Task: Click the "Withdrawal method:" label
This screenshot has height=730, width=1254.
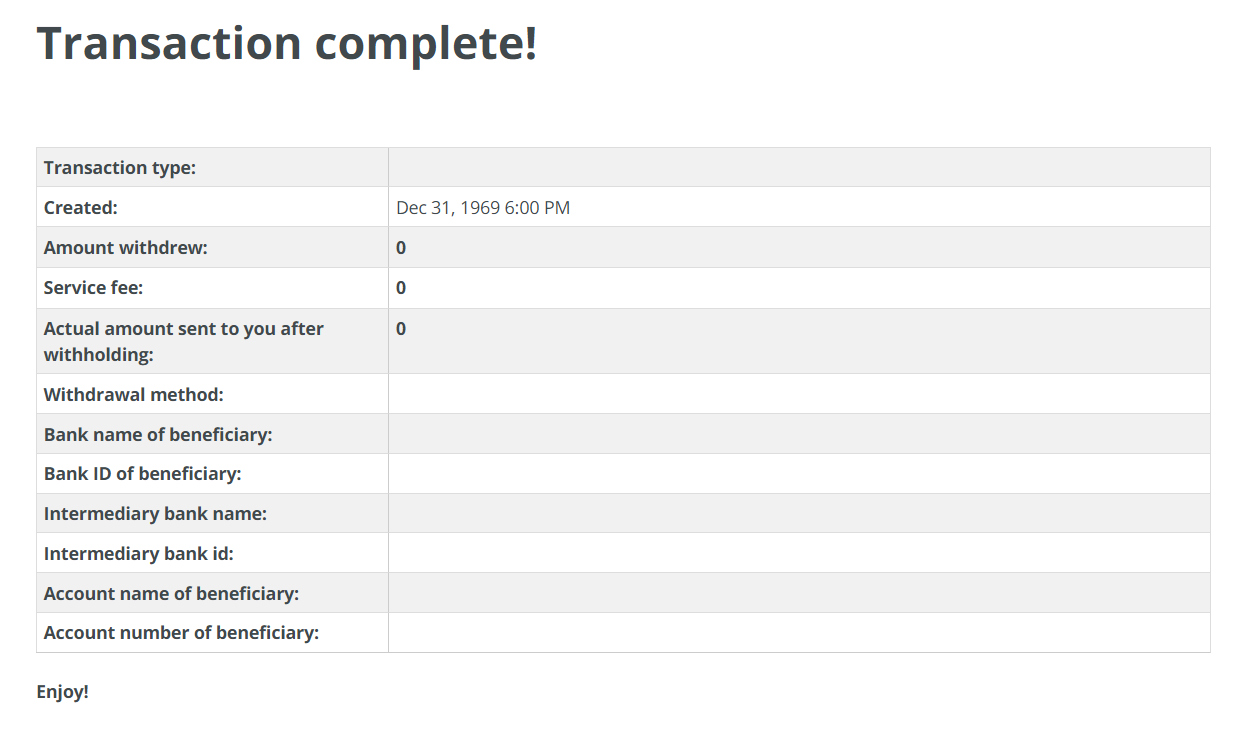Action: point(134,395)
